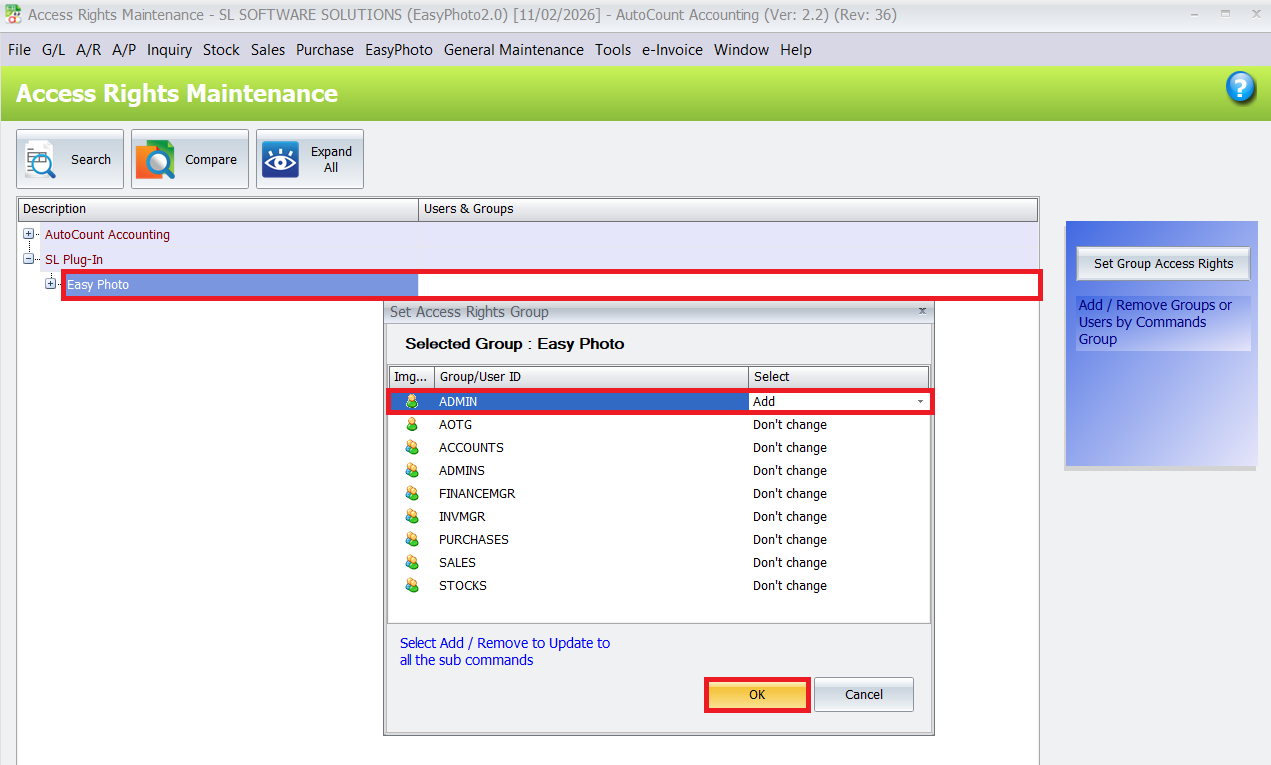Click the Expand All eye icon
The width and height of the screenshot is (1271, 765).
click(x=280, y=160)
